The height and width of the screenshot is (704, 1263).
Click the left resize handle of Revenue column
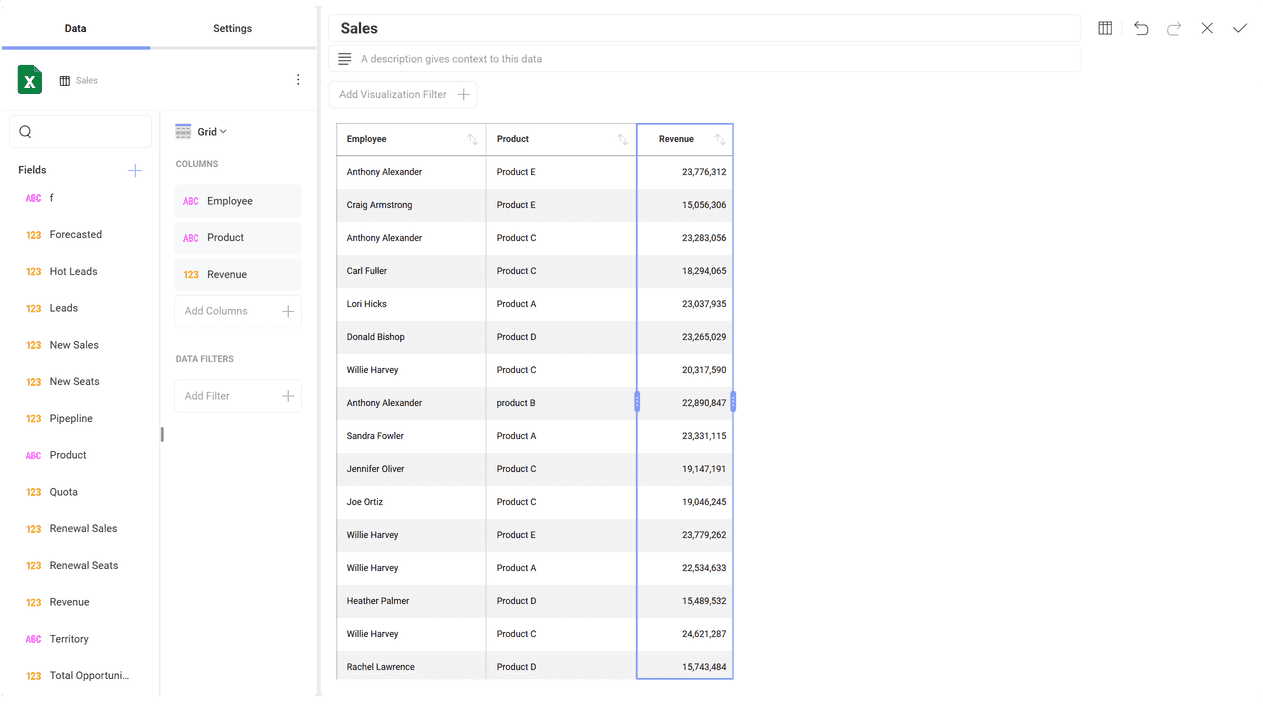tap(637, 402)
